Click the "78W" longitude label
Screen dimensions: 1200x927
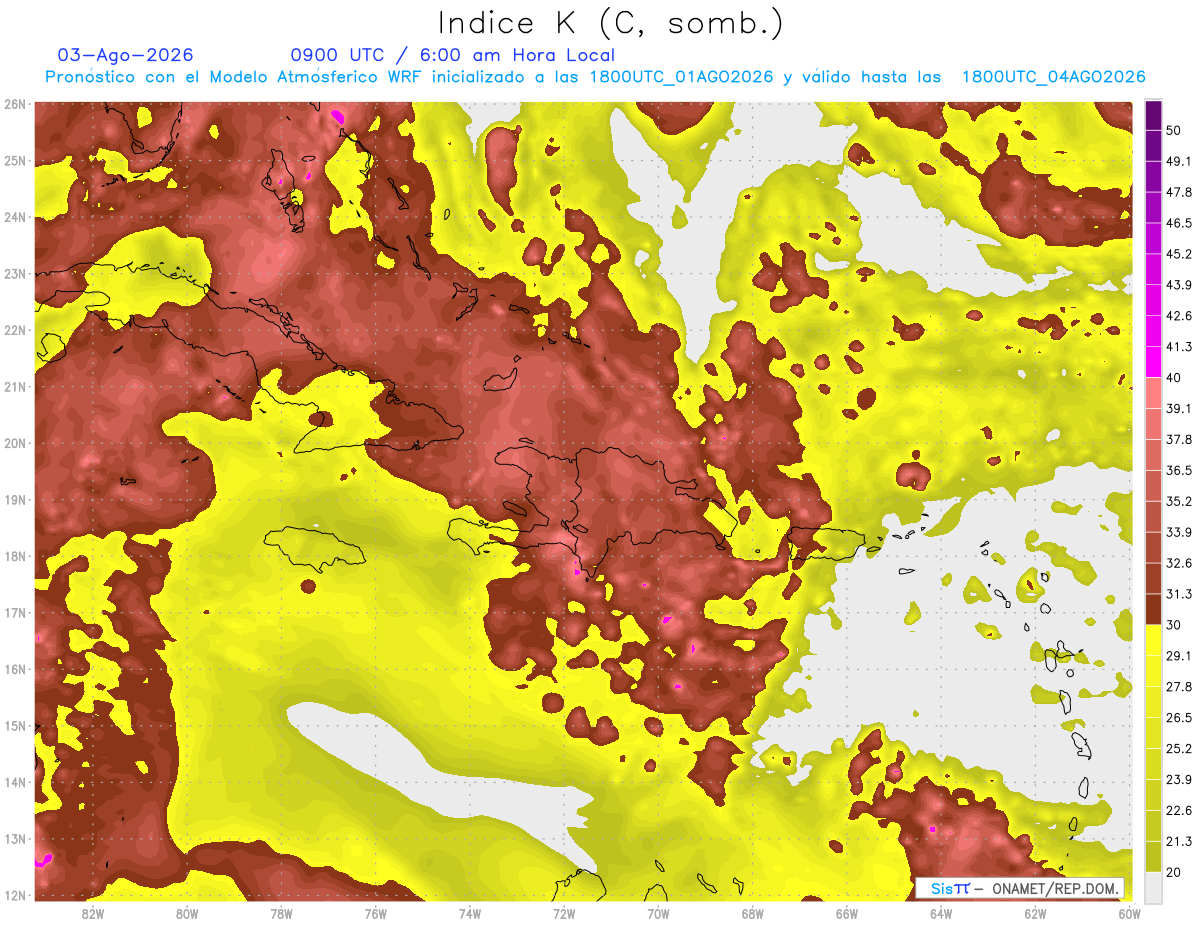click(x=281, y=913)
